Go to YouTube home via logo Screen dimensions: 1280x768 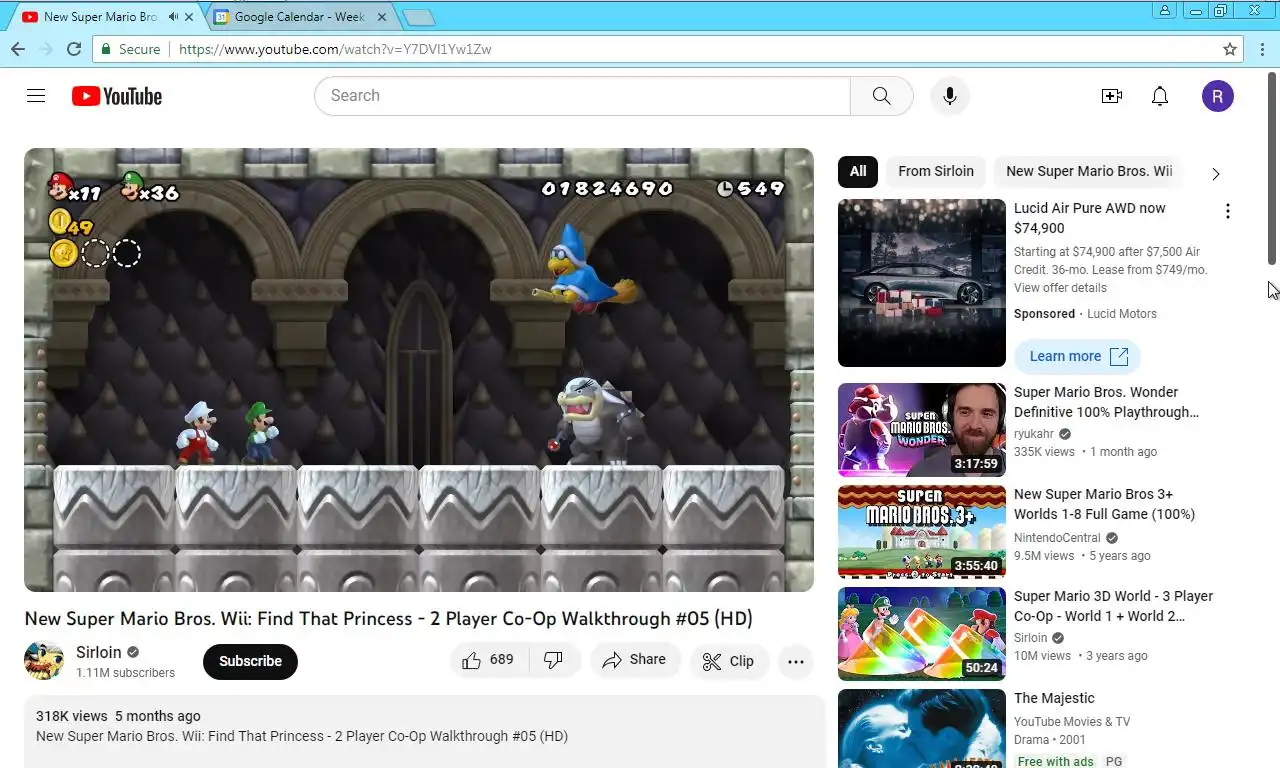117,96
